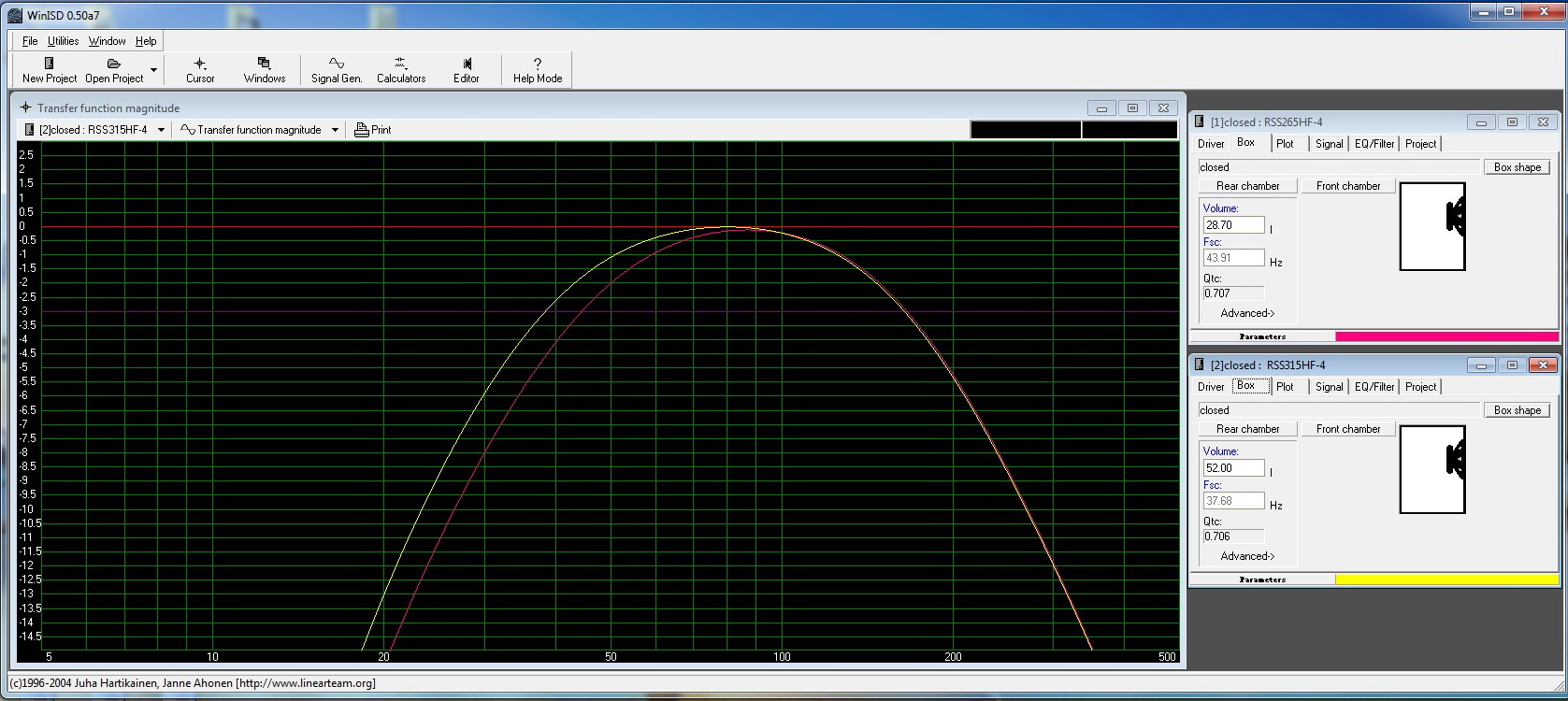Click Parameters bar in RSS315HF-4 window
Viewport: 1568px width, 701px height.
click(x=1262, y=579)
